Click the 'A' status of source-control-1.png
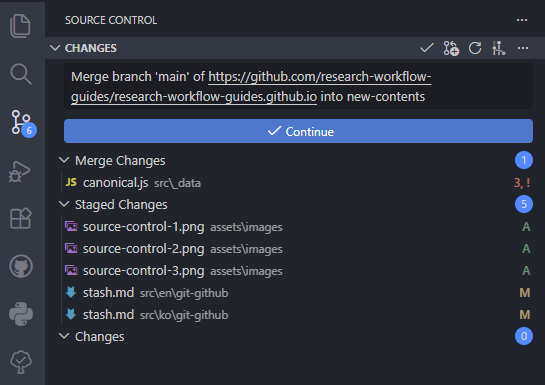 (x=526, y=227)
